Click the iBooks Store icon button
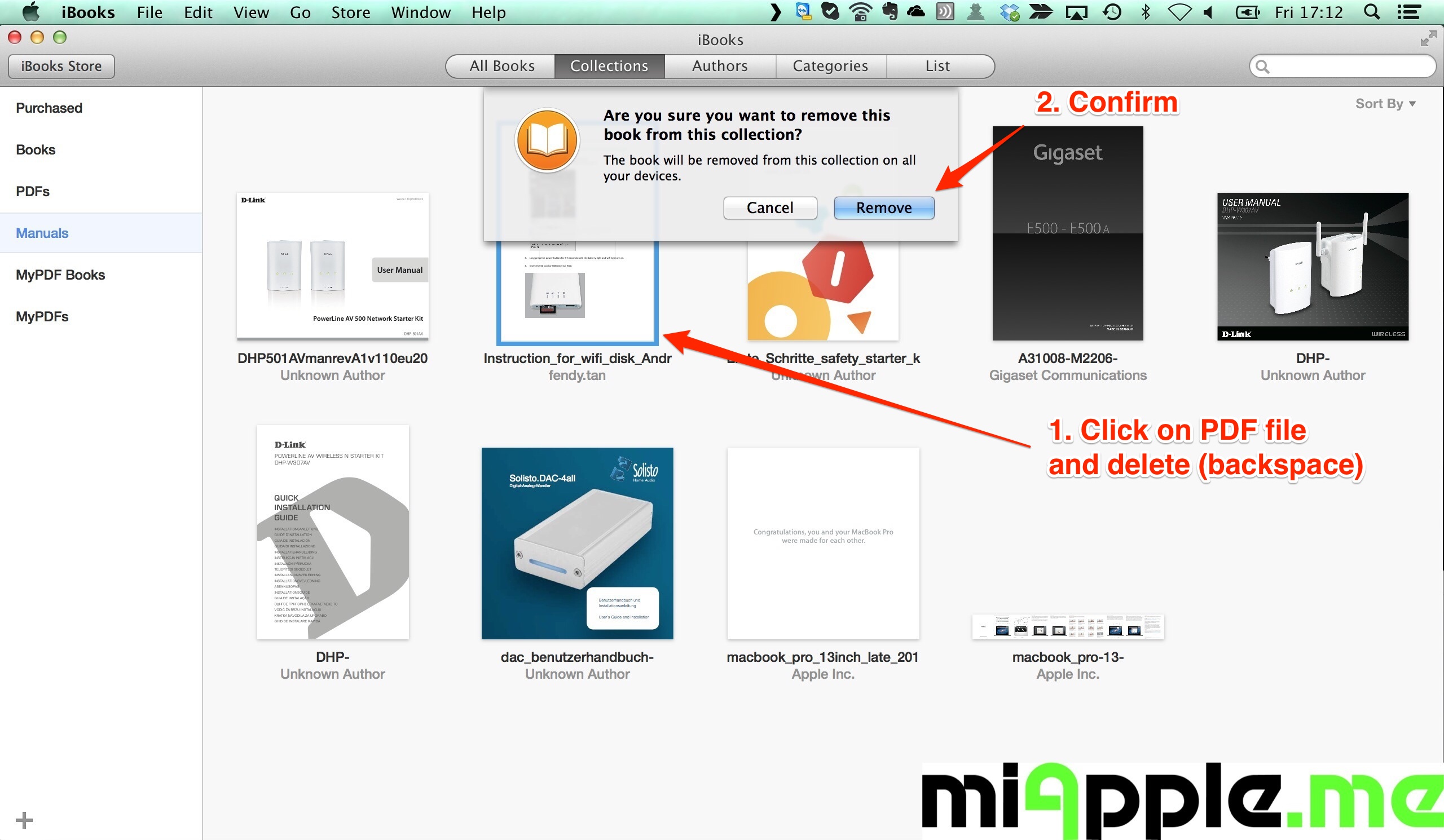The height and width of the screenshot is (840, 1444). [x=63, y=66]
